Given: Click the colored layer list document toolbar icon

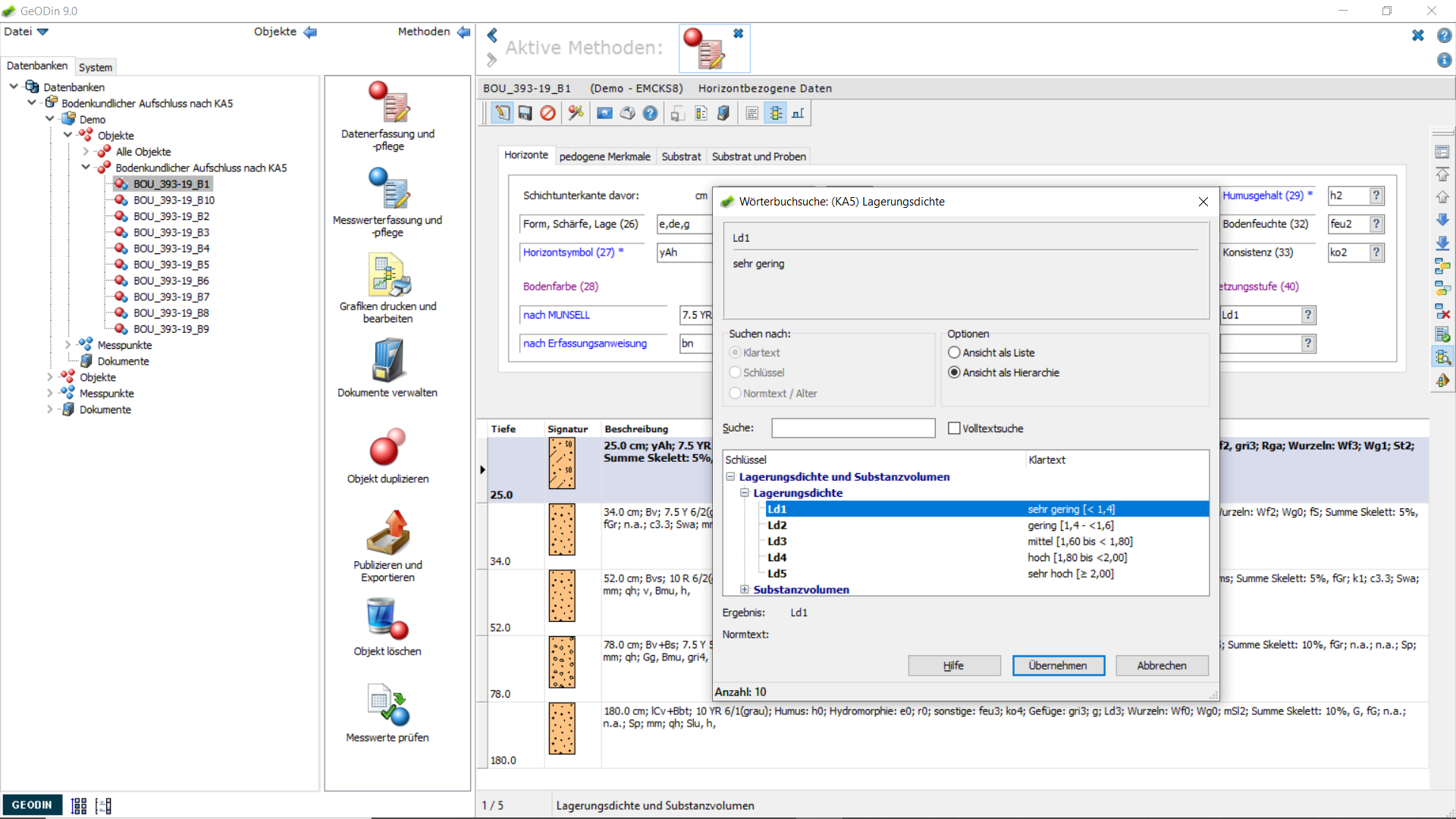Looking at the screenshot, I should (701, 113).
